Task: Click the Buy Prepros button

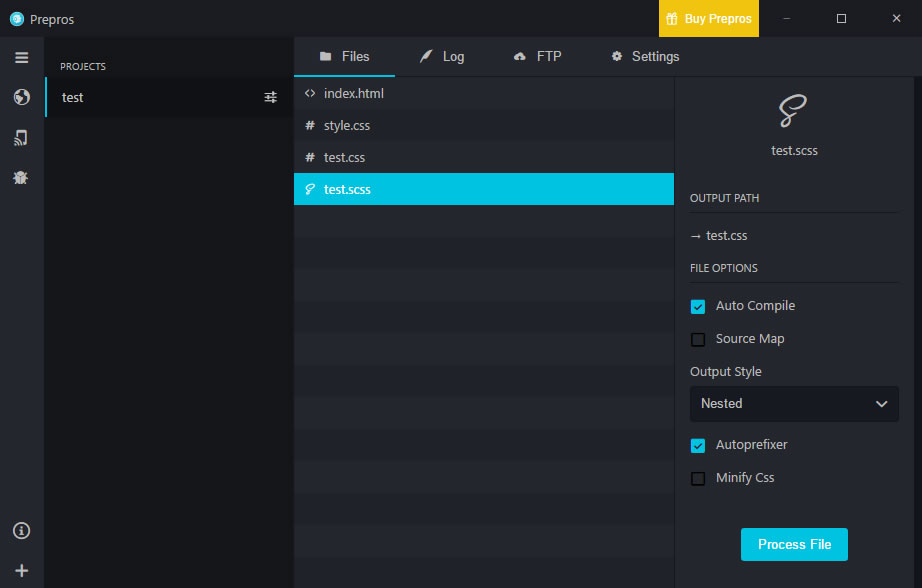Action: (x=708, y=19)
